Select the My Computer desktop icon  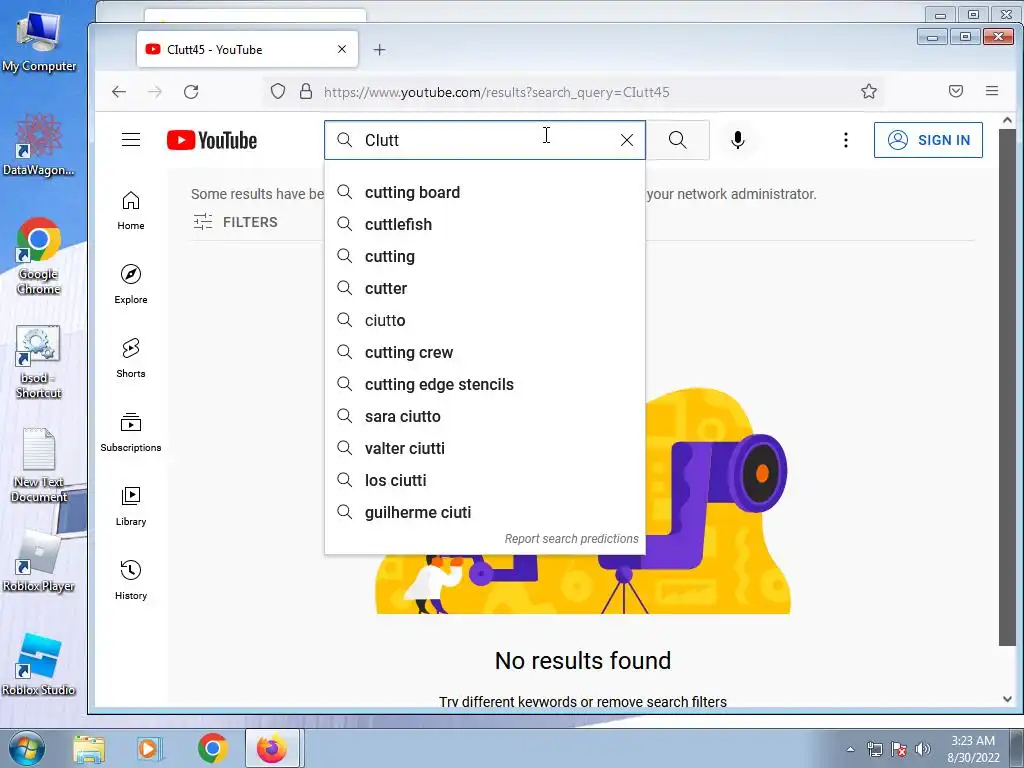pos(39,42)
